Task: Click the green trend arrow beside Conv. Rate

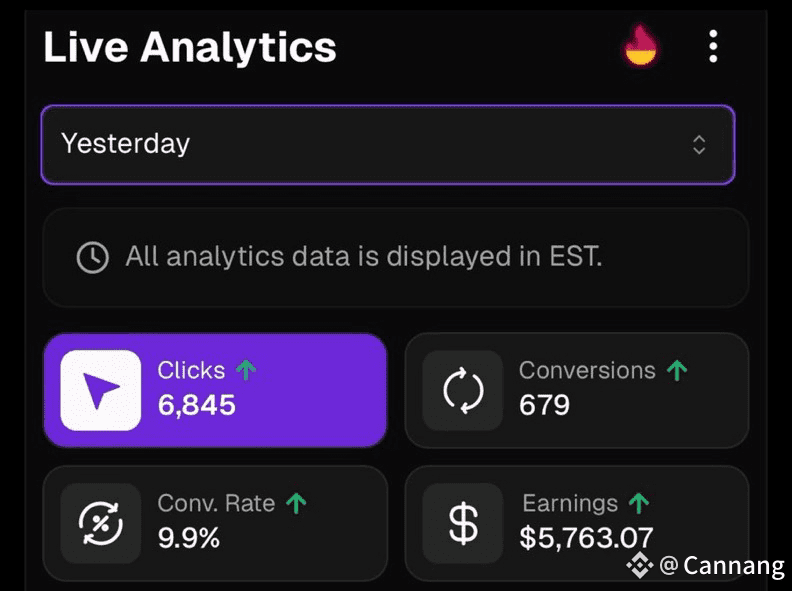Action: click(296, 503)
